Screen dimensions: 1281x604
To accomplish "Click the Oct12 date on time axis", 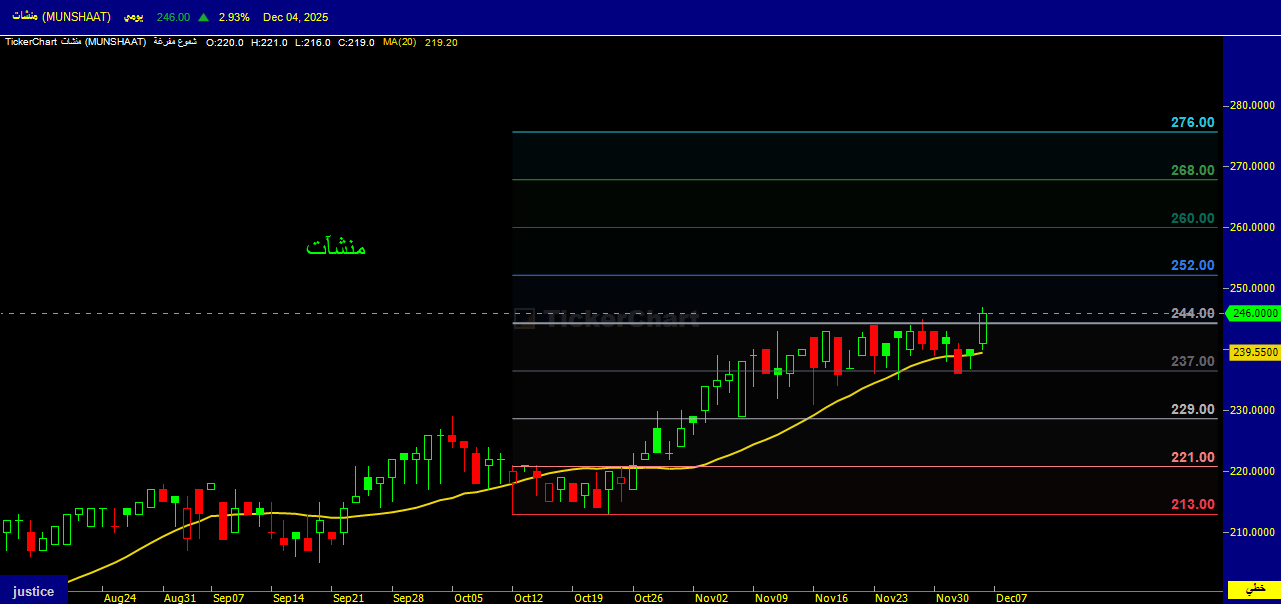I will [x=528, y=598].
